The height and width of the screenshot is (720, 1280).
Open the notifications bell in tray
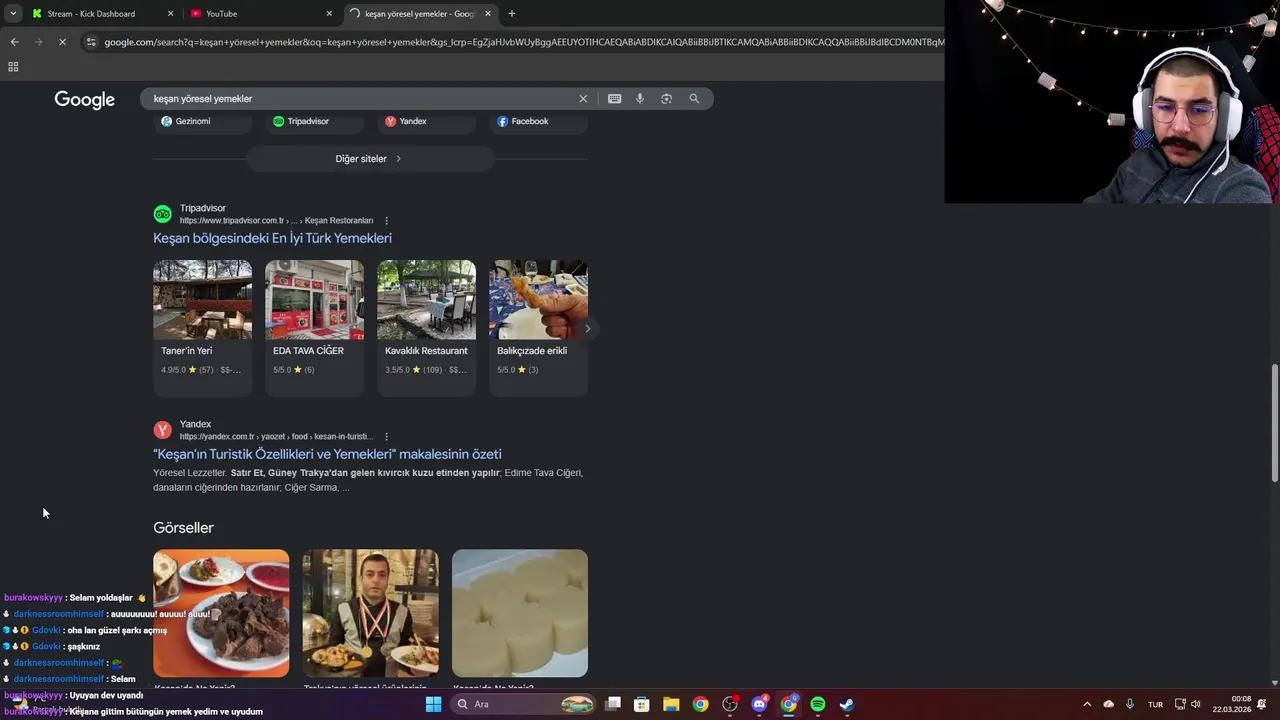coord(1263,704)
